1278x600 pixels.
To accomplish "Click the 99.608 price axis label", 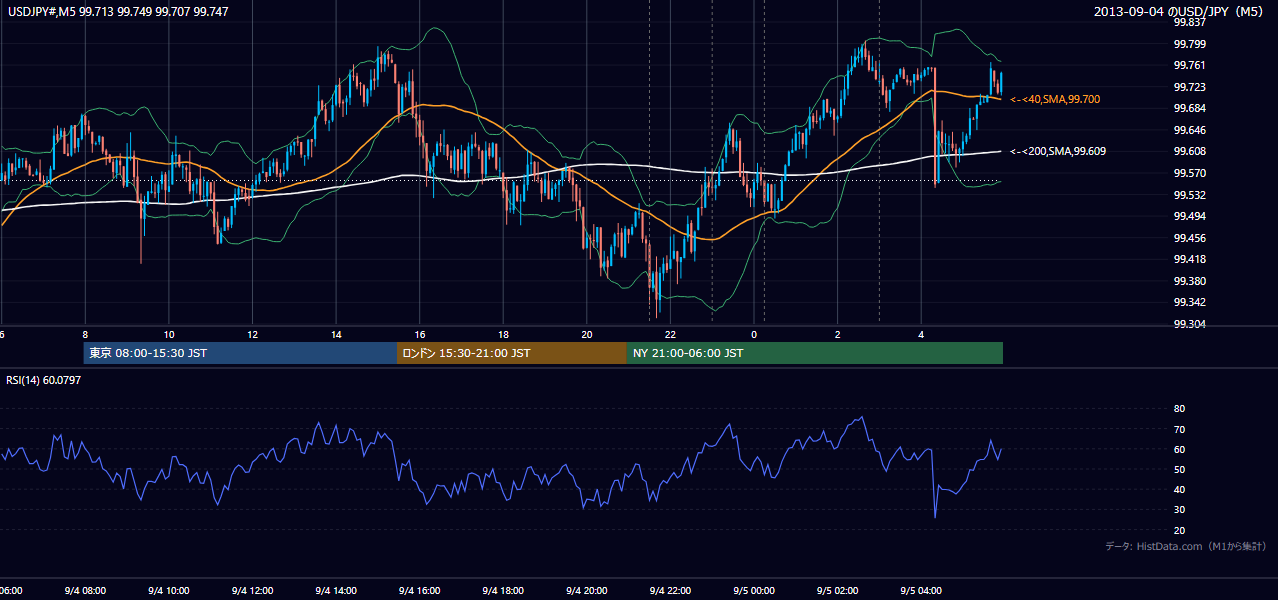I will 1189,151.
